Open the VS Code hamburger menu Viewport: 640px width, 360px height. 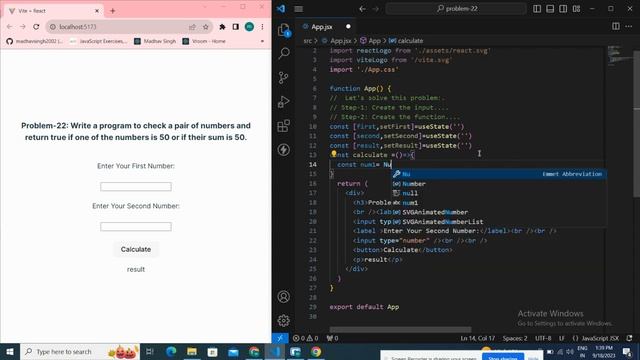(x=299, y=9)
